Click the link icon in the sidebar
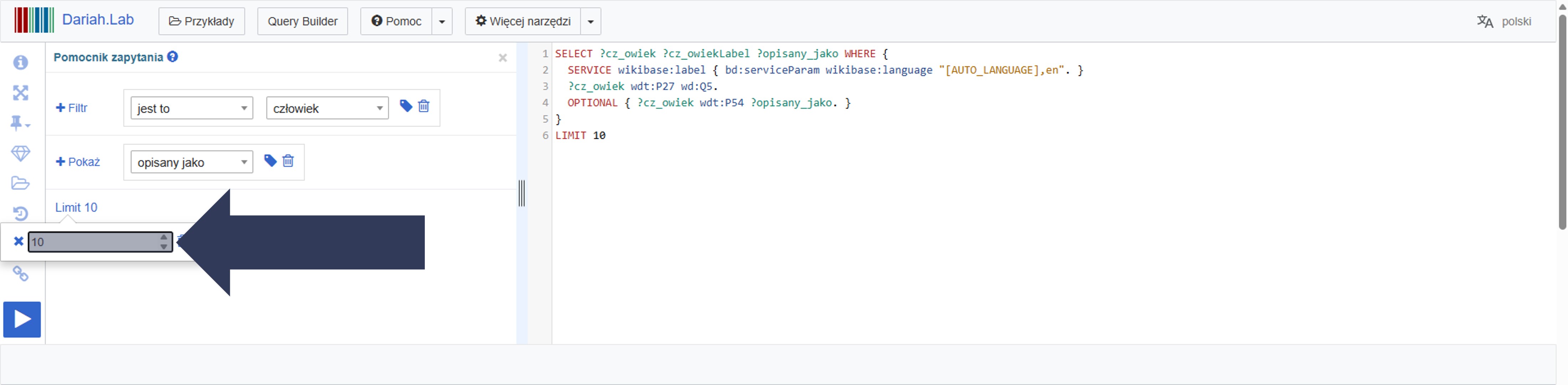Image resolution: width=1568 pixels, height=385 pixels. (21, 274)
